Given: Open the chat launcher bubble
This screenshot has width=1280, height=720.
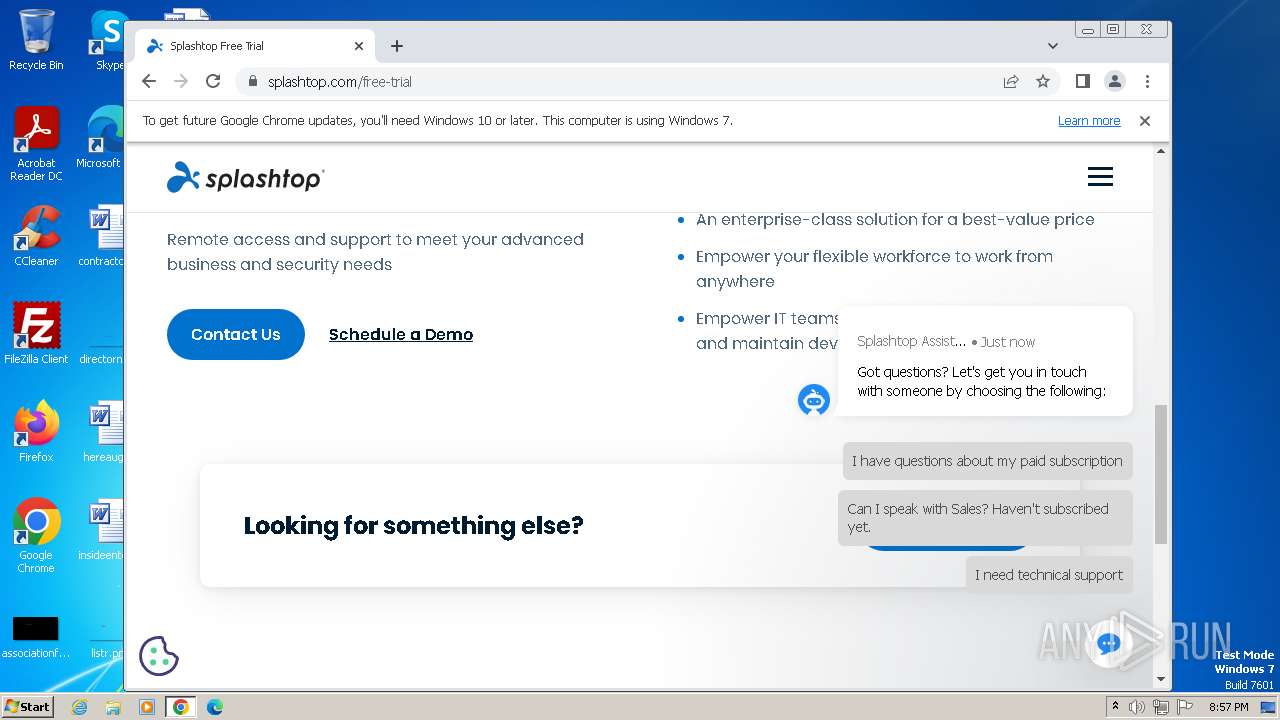Looking at the screenshot, I should point(1108,645).
